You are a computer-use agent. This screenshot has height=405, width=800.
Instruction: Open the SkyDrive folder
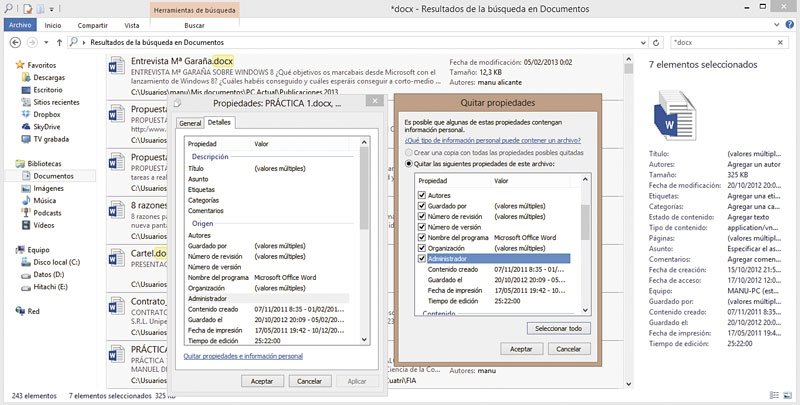pos(46,126)
